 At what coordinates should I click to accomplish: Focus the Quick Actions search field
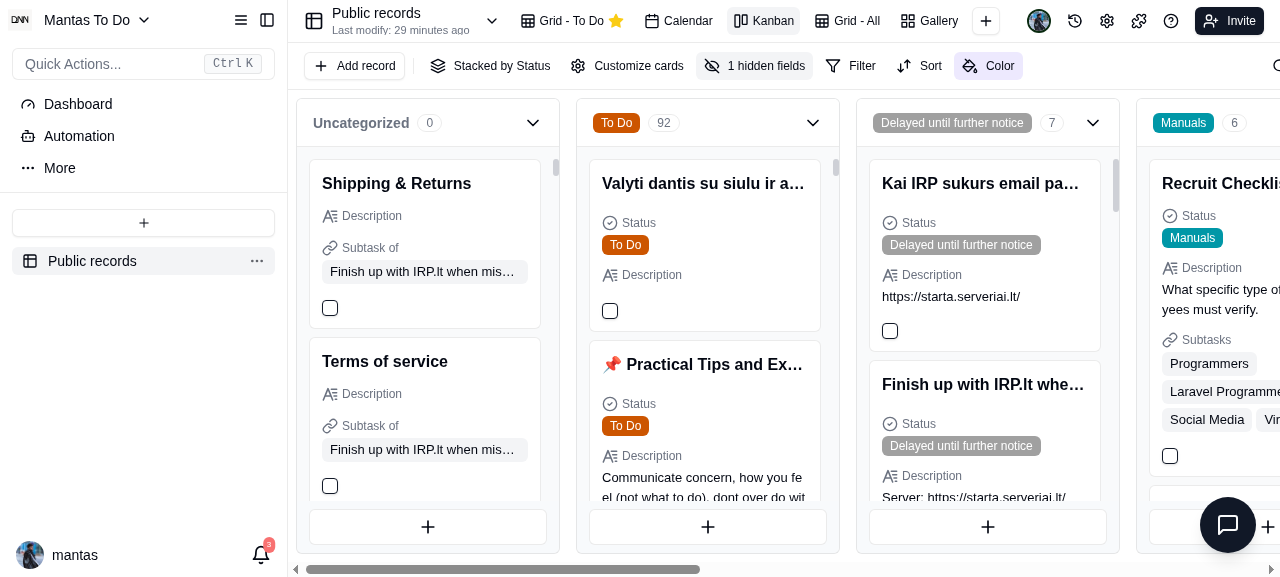point(143,64)
